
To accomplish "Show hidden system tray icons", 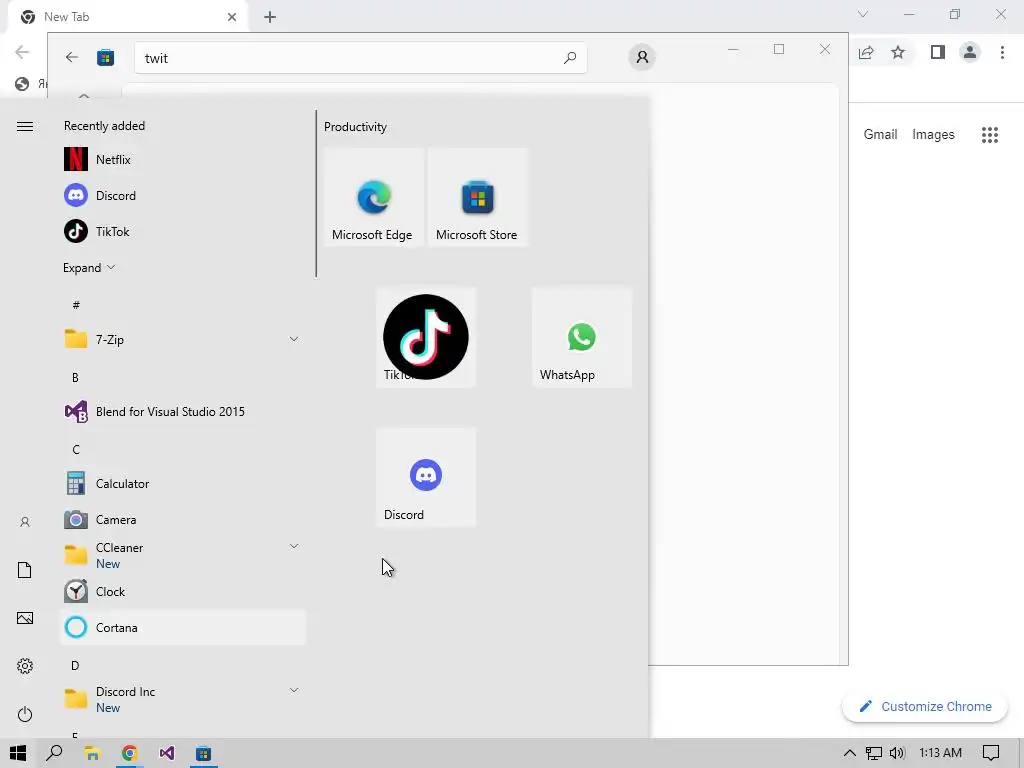I will [x=849, y=753].
